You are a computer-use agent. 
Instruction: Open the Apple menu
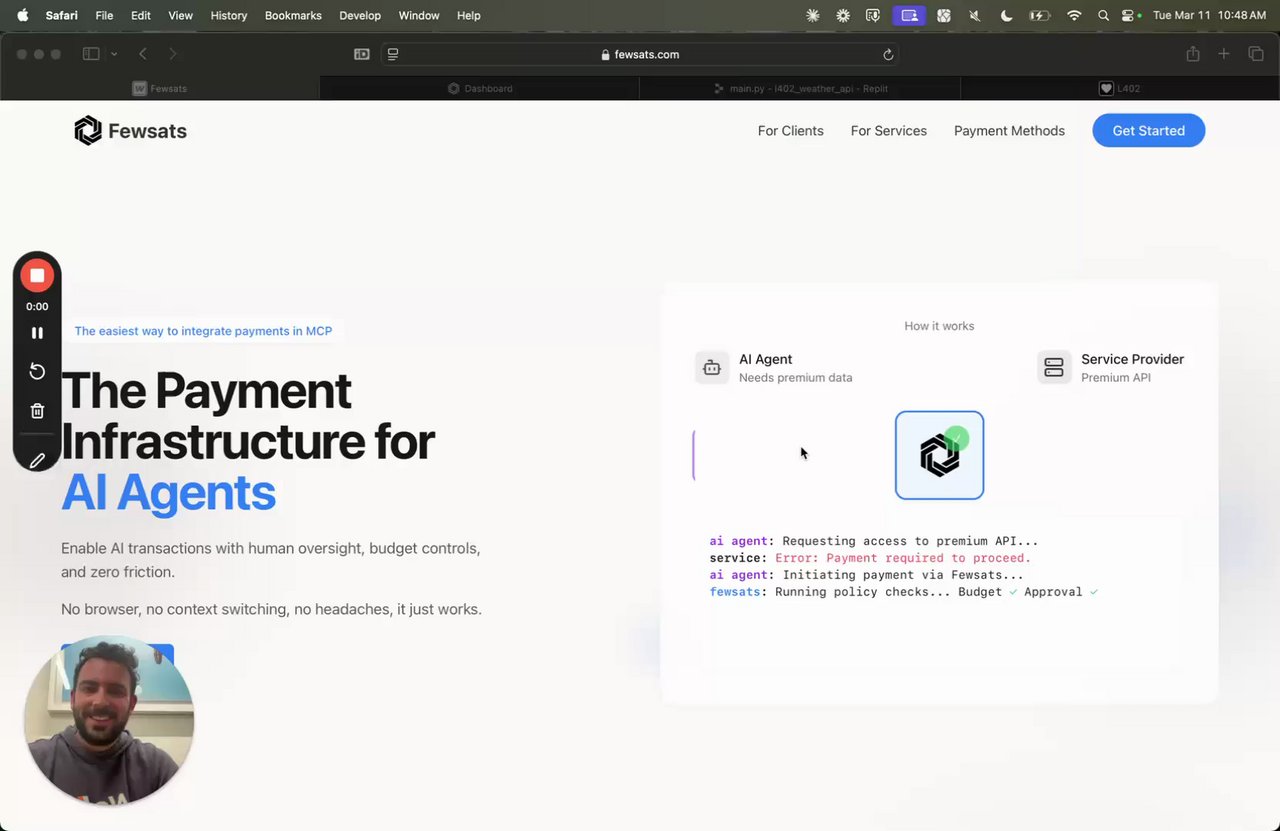(22, 15)
